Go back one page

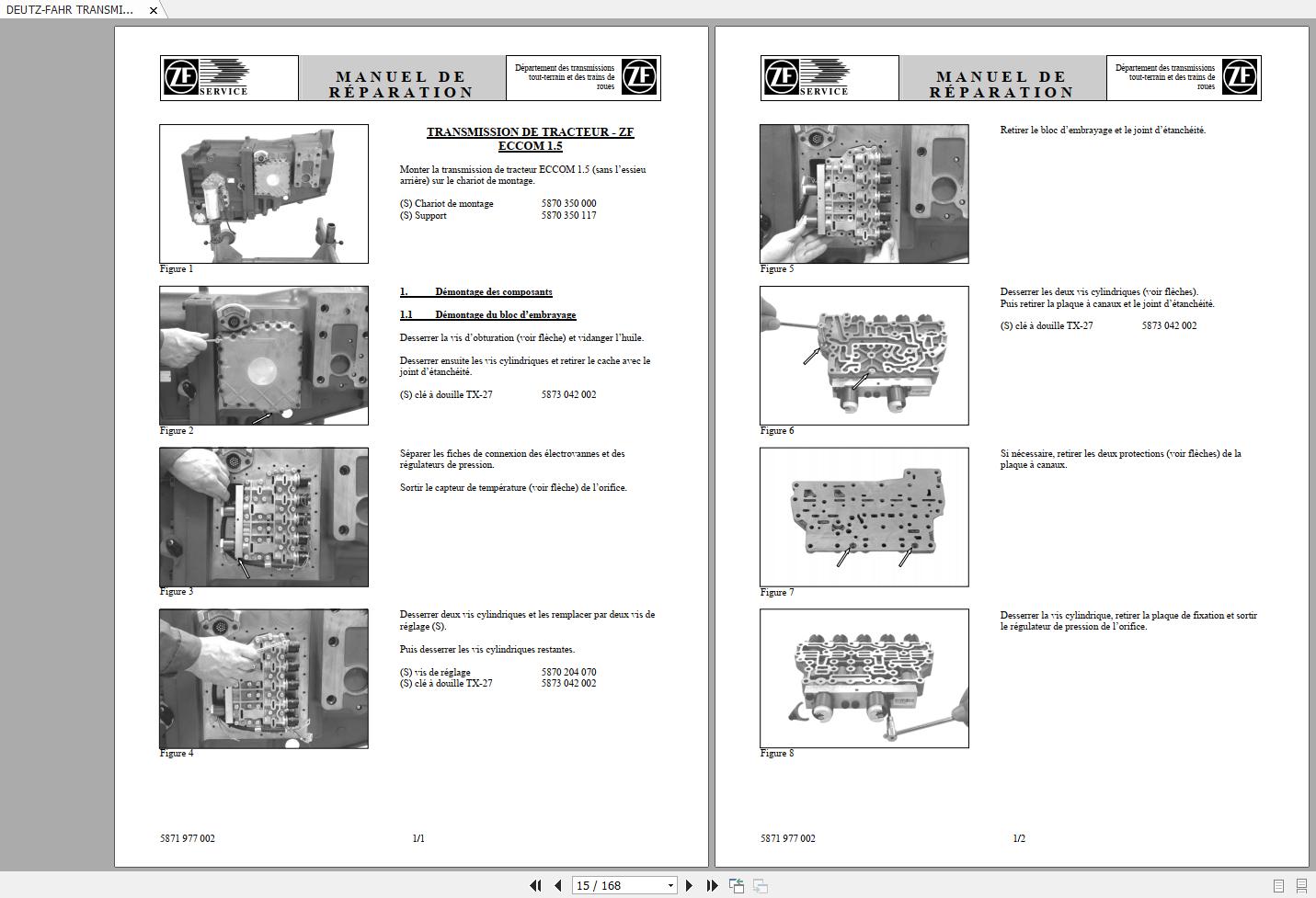[558, 885]
